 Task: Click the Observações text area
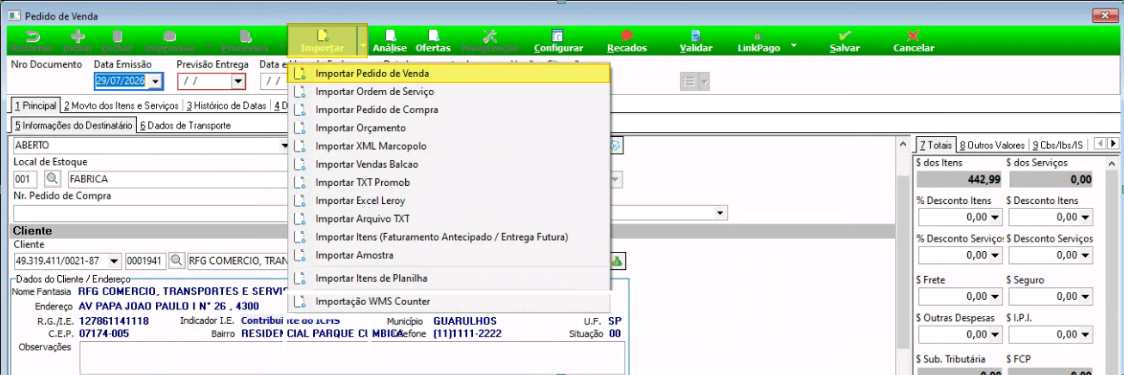click(x=352, y=357)
